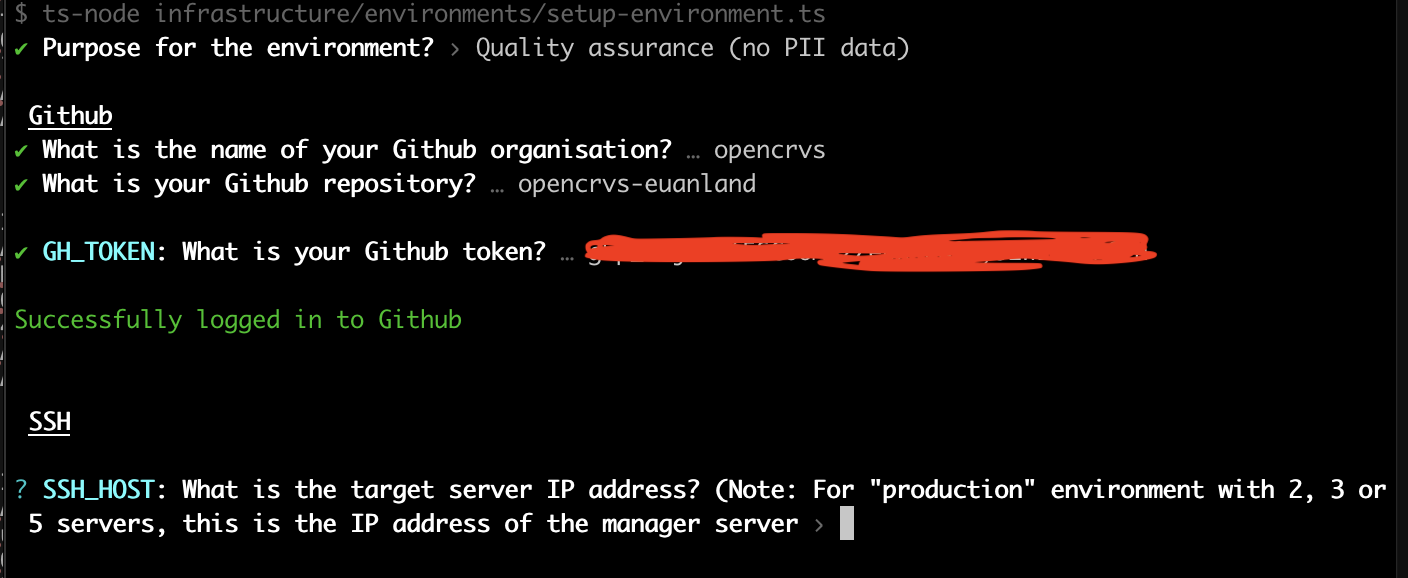Click the cyan GH_TOKEN label

(x=98, y=252)
